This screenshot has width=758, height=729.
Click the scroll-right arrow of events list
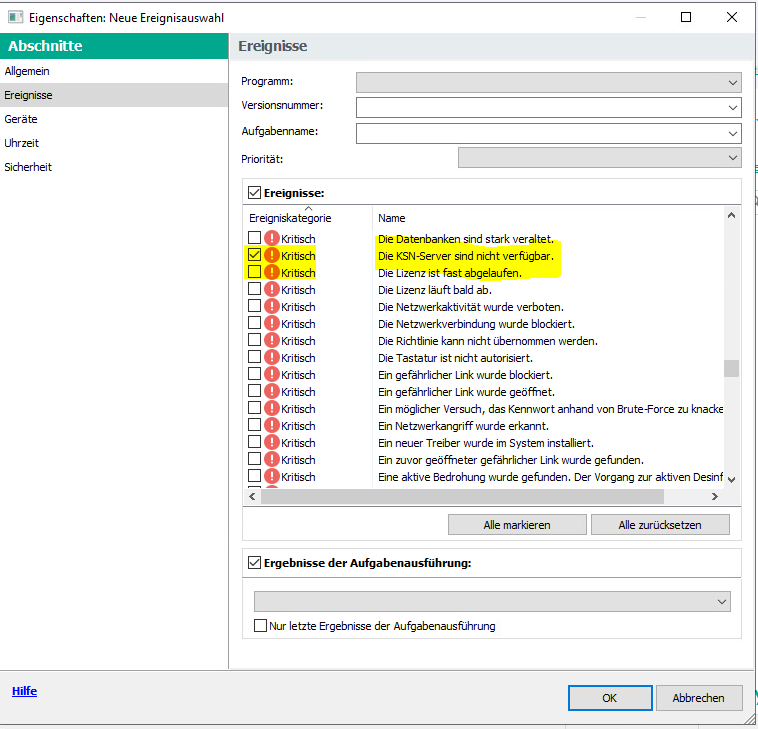(715, 496)
